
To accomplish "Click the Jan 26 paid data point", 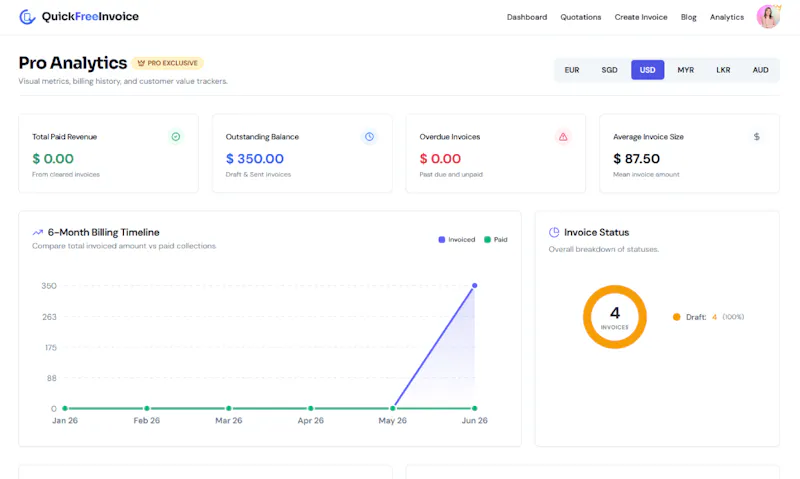I will coord(65,408).
